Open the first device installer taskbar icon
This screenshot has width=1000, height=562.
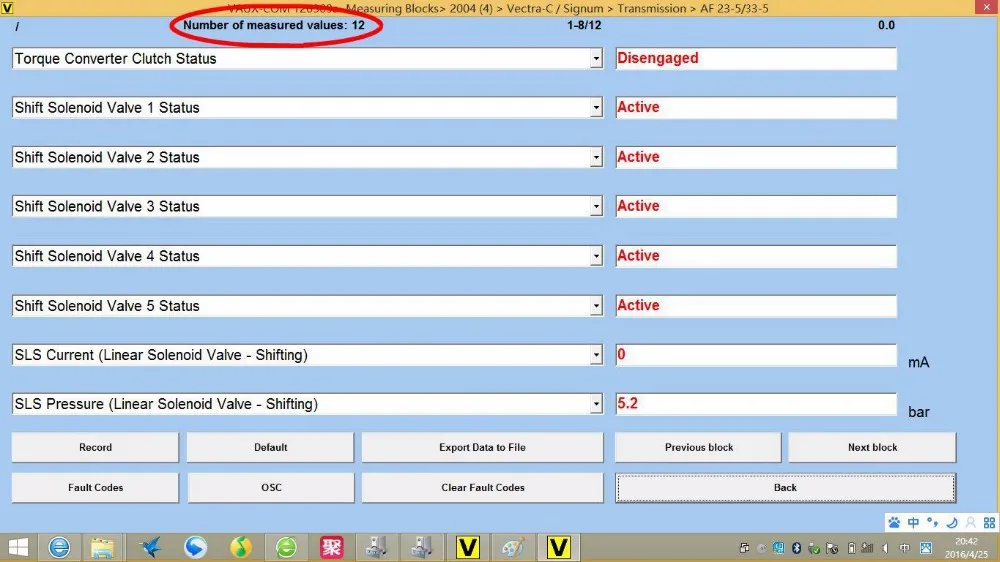pyautogui.click(x=376, y=547)
